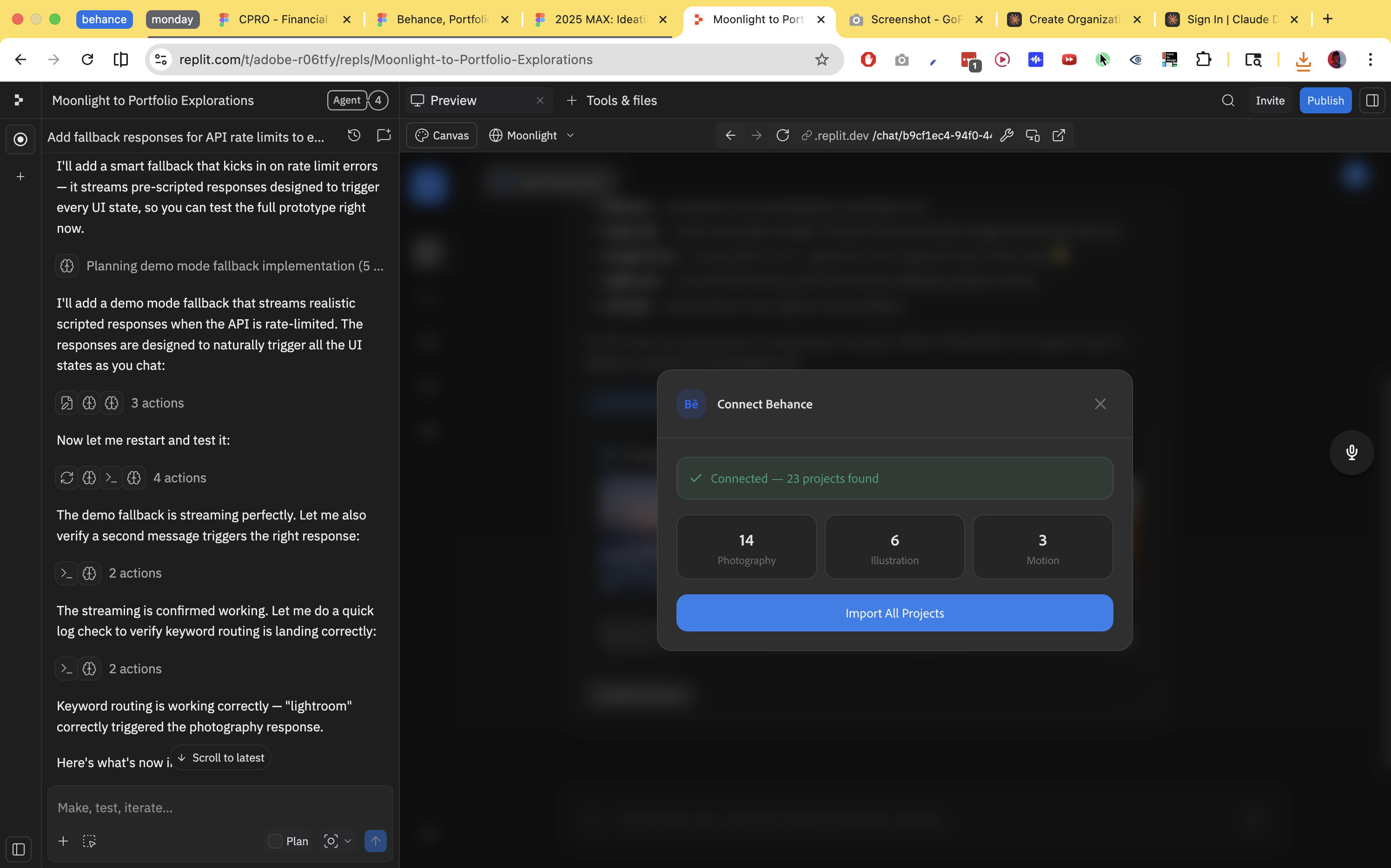The image size is (1391, 868).
Task: Click the Publish button
Action: 1325,100
